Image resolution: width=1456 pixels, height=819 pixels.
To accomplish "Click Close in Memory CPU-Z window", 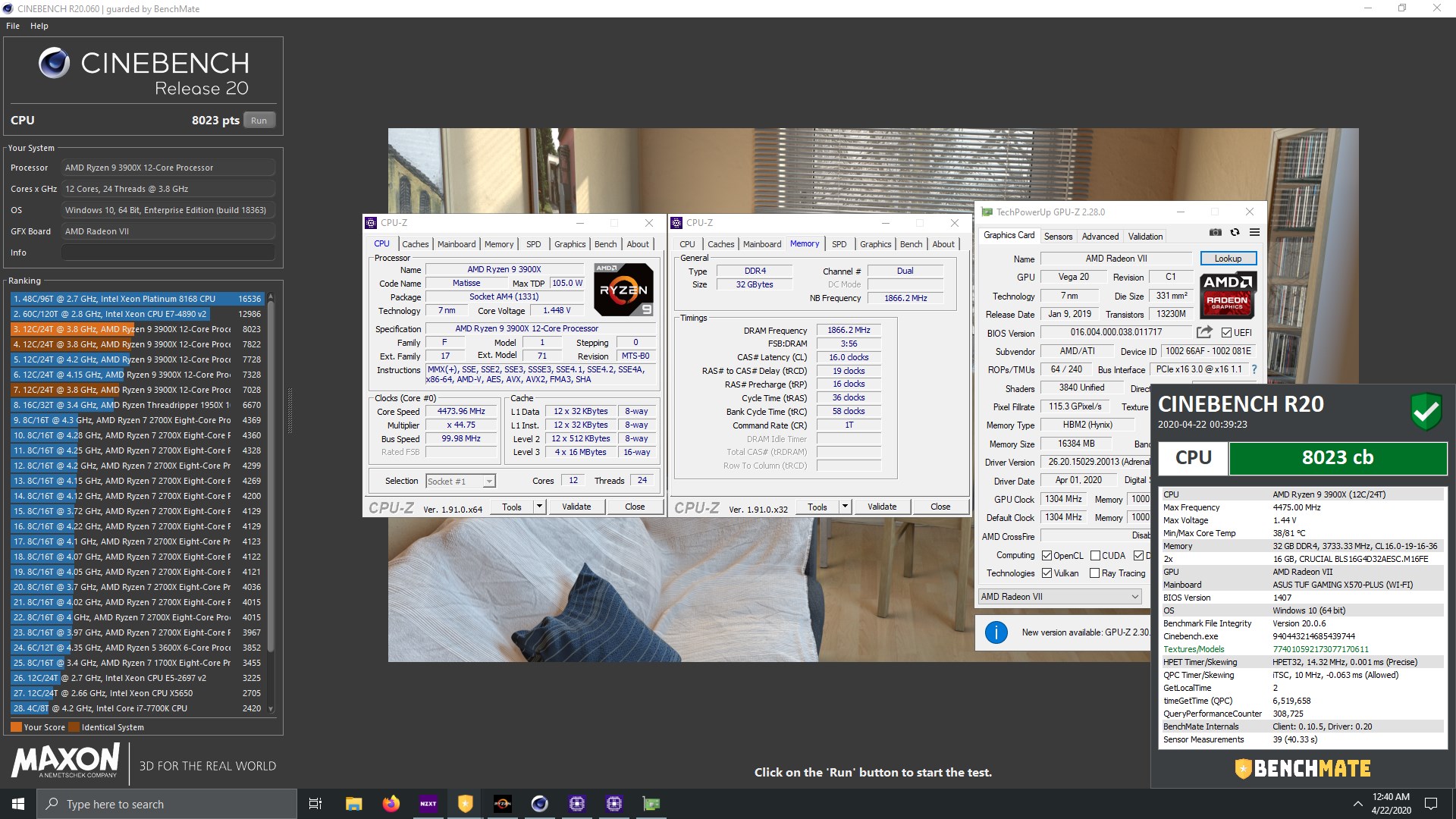I will click(940, 507).
